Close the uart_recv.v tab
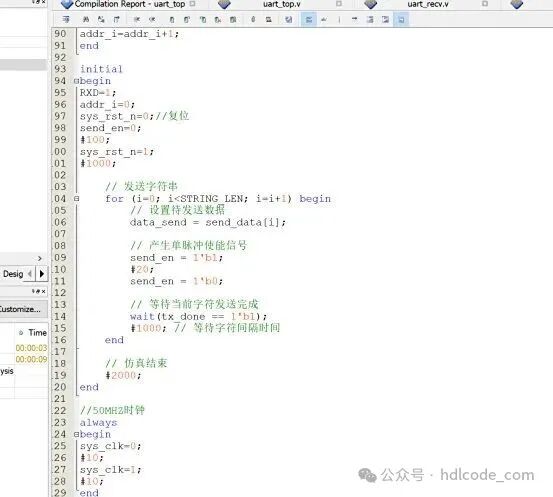This screenshot has width=553, height=497. (x=485, y=4)
